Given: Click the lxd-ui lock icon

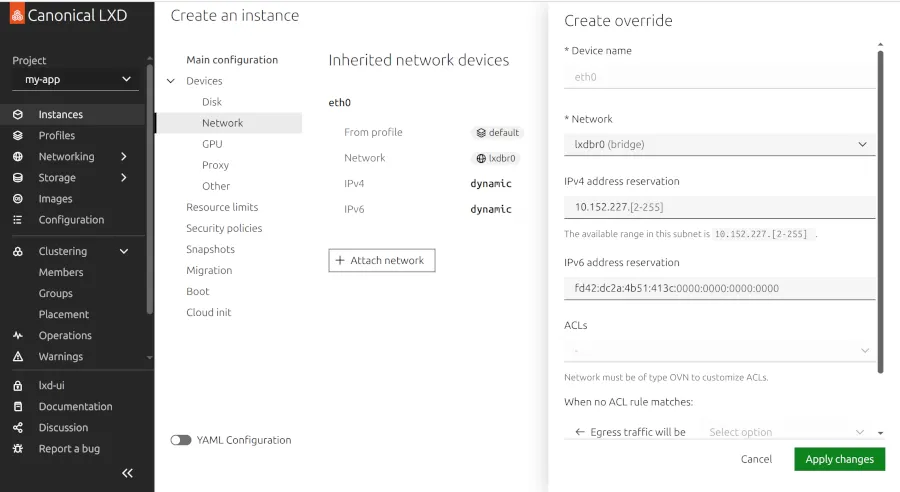Looking at the screenshot, I should click(x=18, y=386).
